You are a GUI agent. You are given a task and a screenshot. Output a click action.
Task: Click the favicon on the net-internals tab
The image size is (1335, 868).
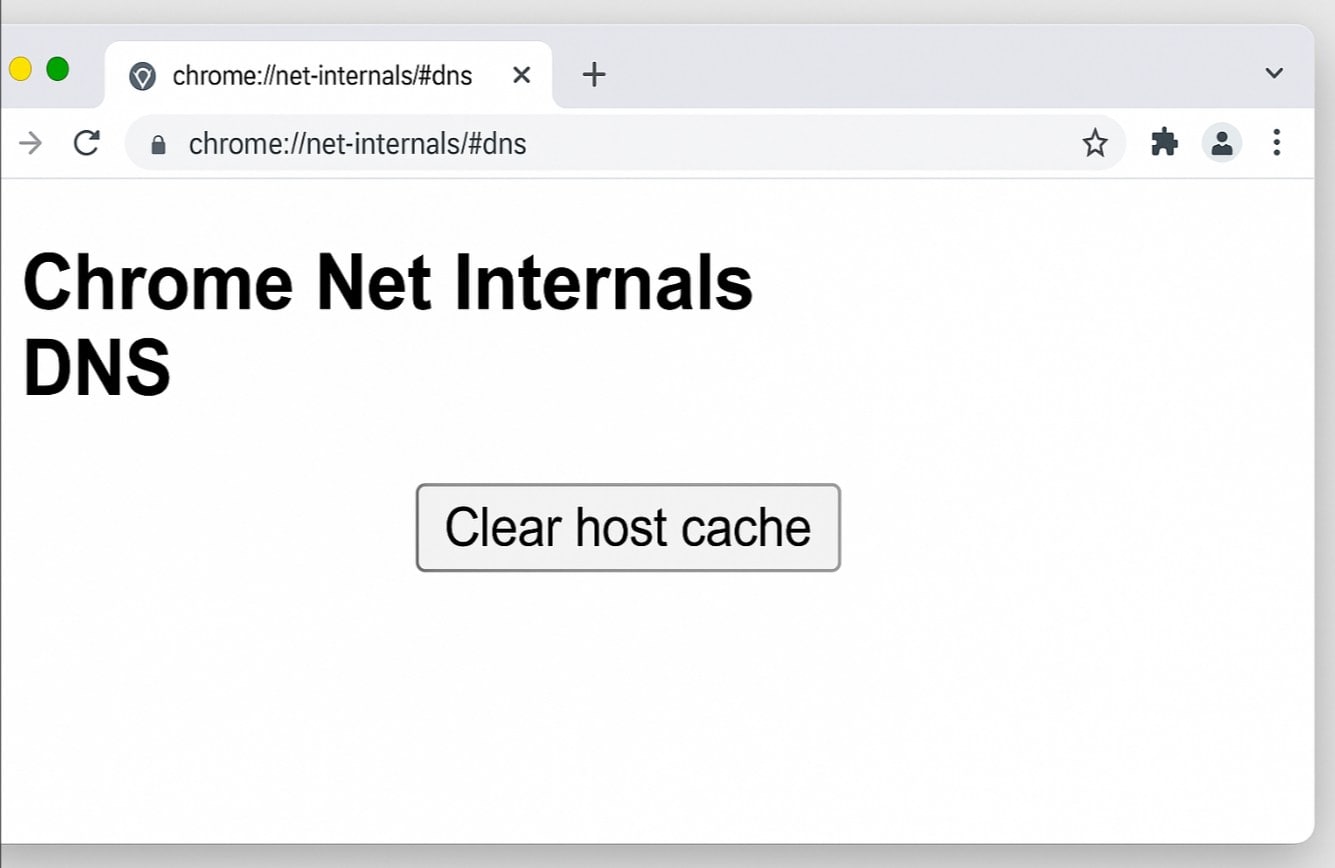tap(141, 74)
